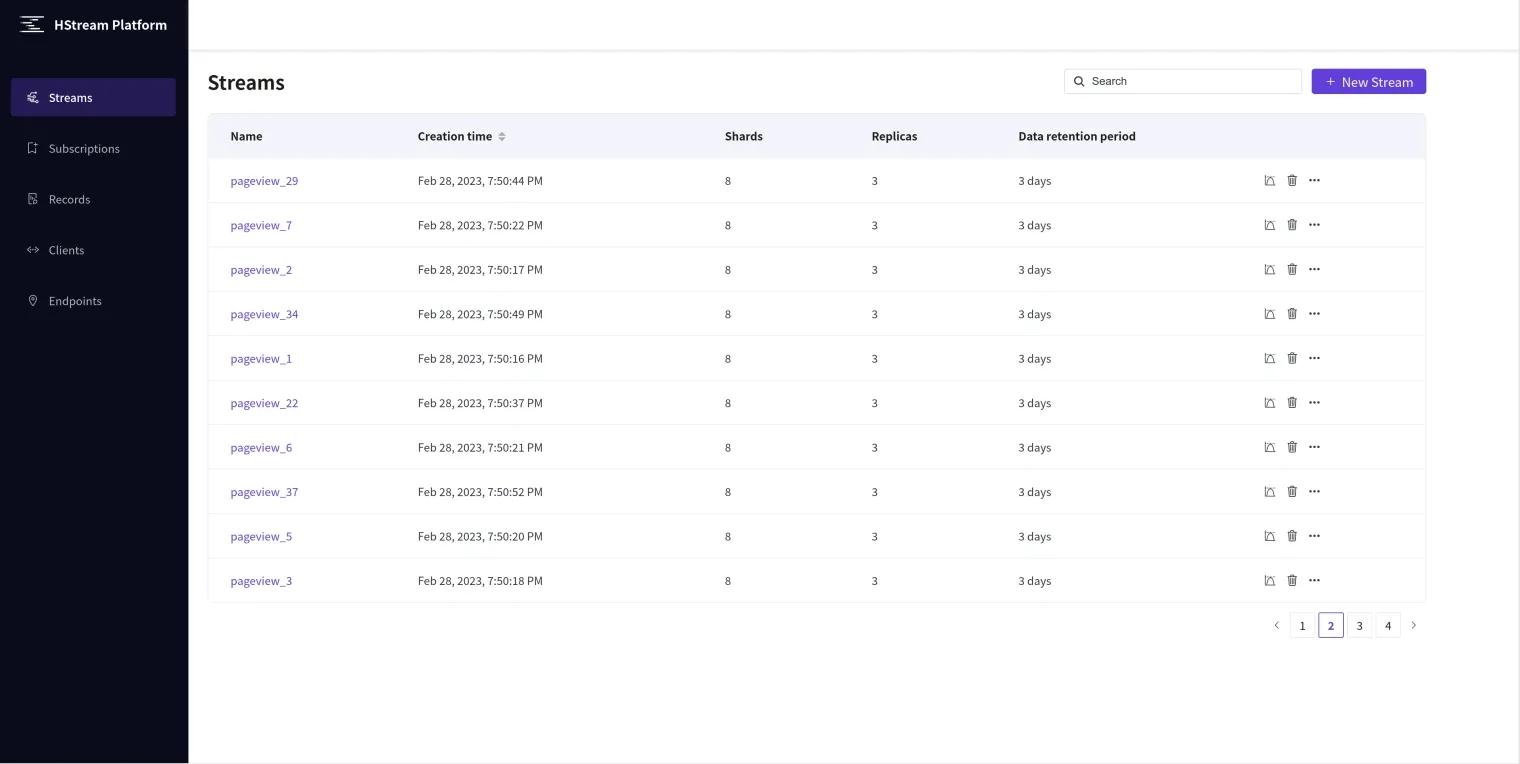Go to page 4 of the stream list

(1388, 625)
